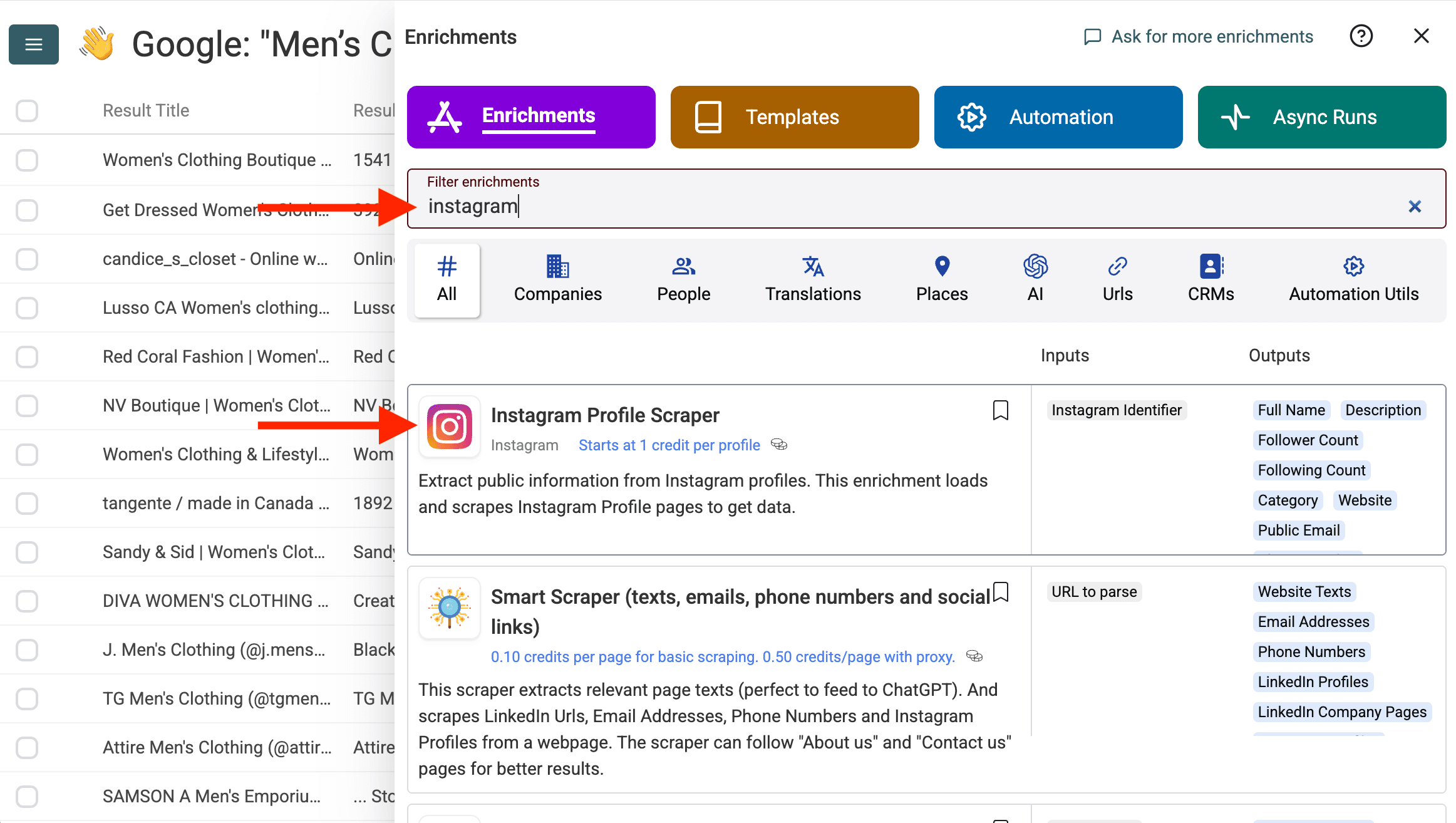Check the DIVA WOMEN'S CLOTHING row checkbox

point(26,601)
